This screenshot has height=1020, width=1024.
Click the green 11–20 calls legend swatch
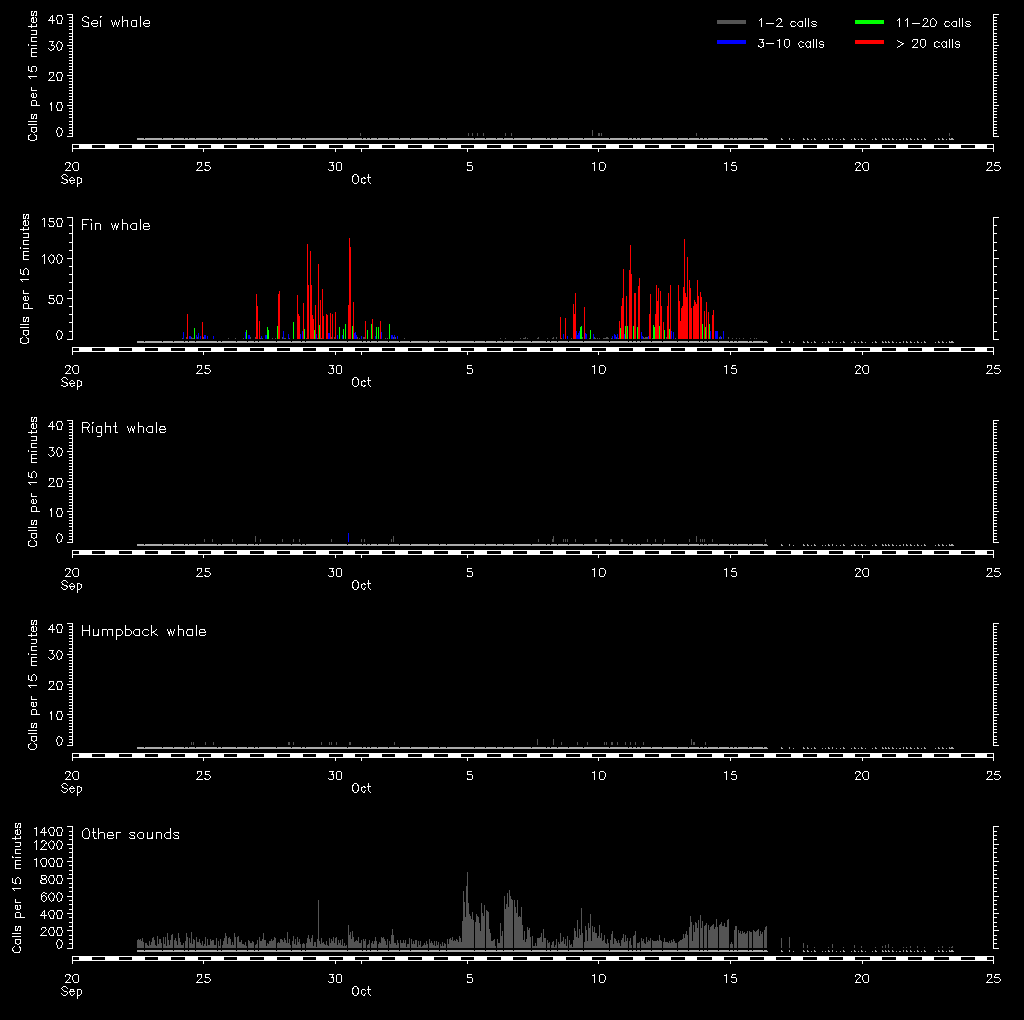[x=869, y=23]
